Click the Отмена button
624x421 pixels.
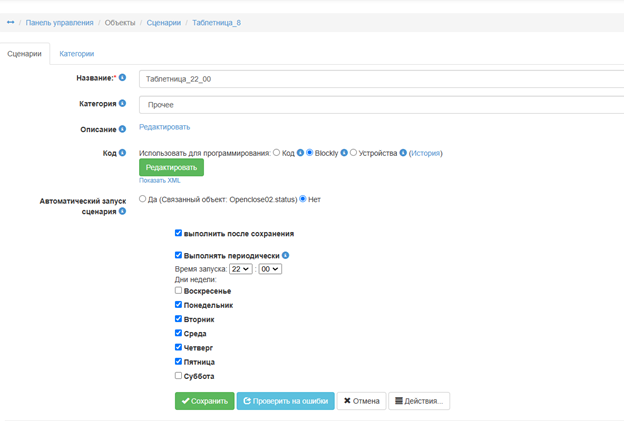point(361,401)
